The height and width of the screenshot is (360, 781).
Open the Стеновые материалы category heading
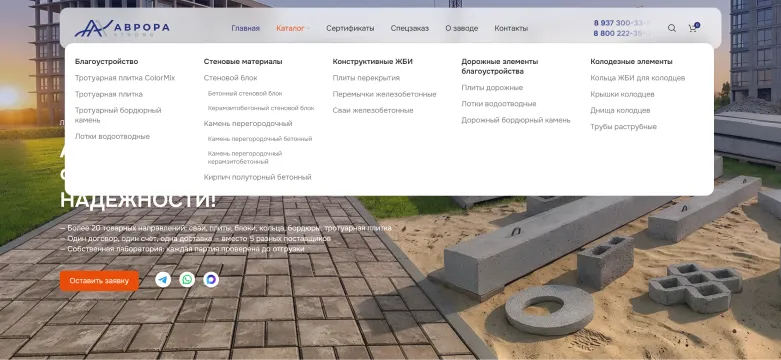[x=243, y=62]
